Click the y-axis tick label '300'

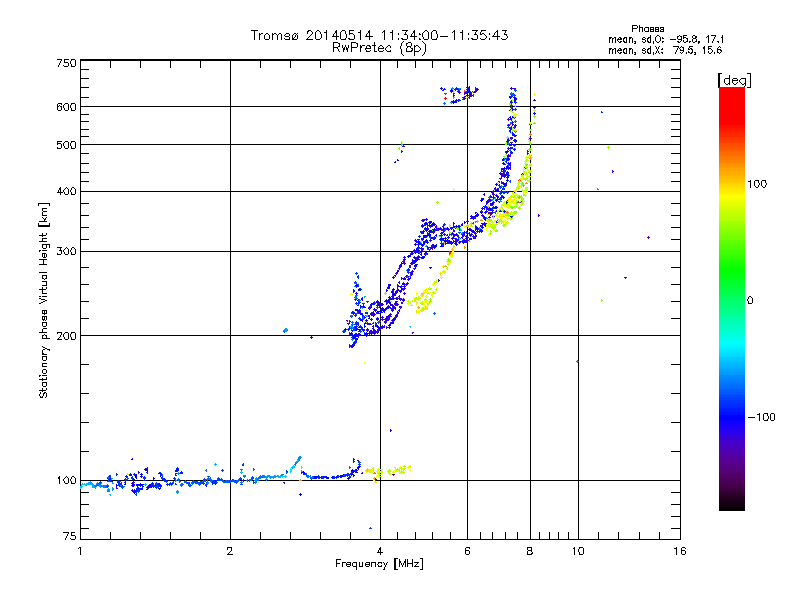point(66,252)
